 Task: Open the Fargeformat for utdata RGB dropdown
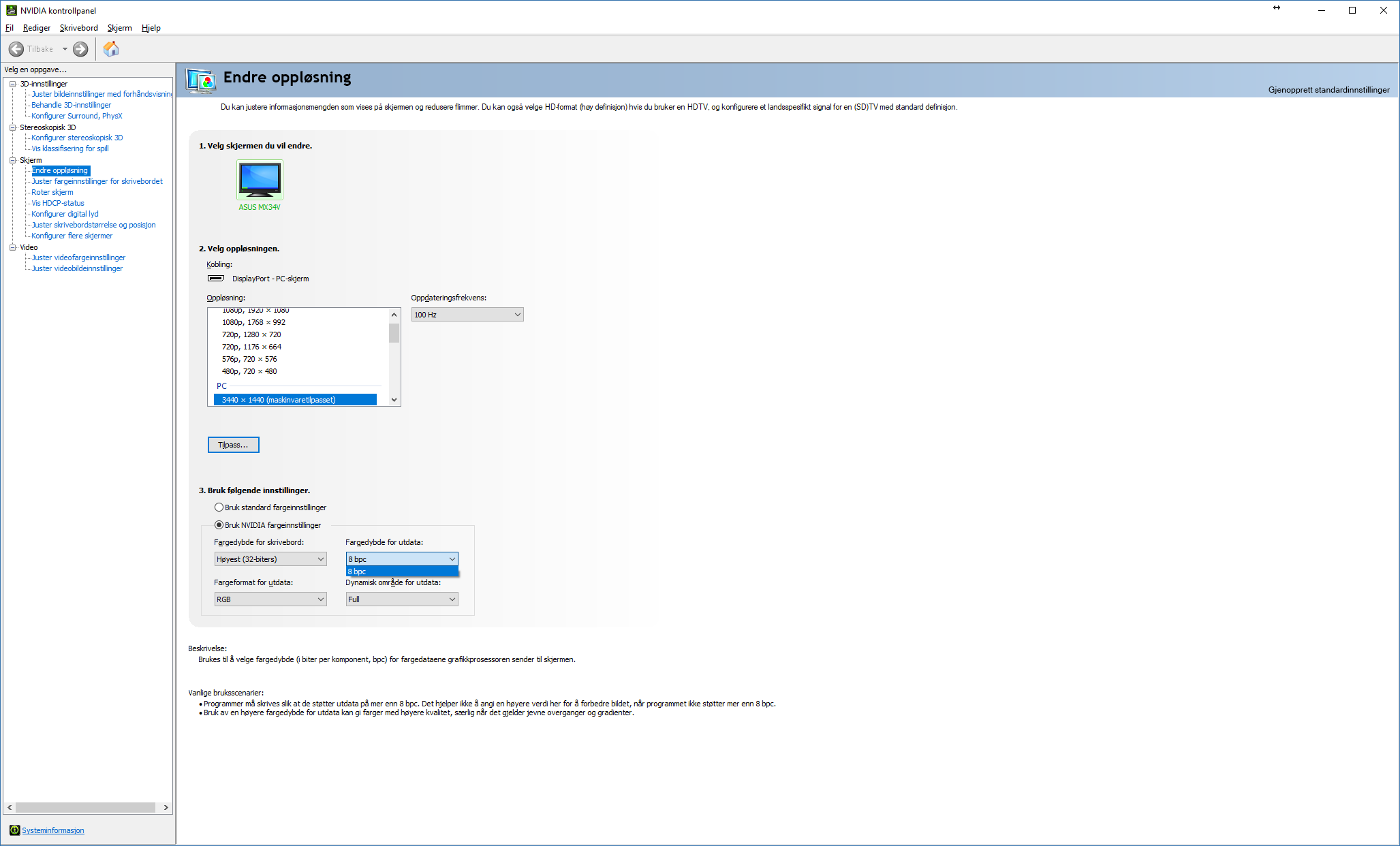270,599
